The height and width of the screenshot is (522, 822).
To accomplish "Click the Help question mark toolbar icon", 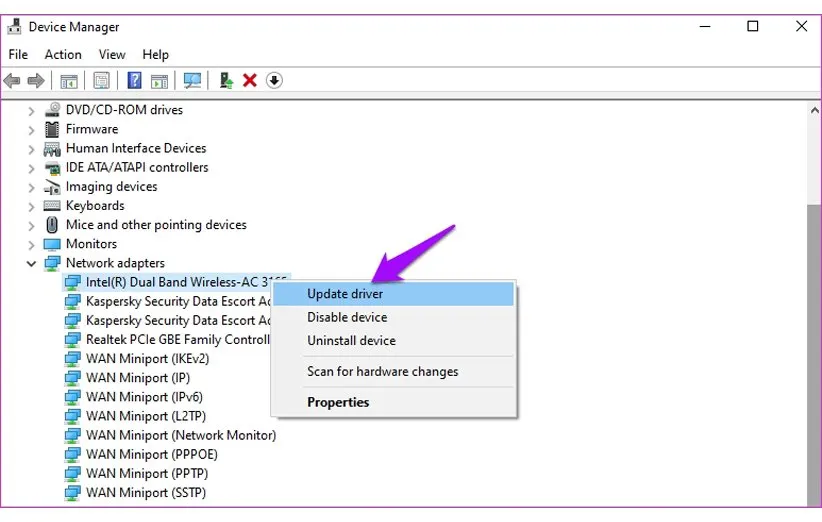I will 134,81.
